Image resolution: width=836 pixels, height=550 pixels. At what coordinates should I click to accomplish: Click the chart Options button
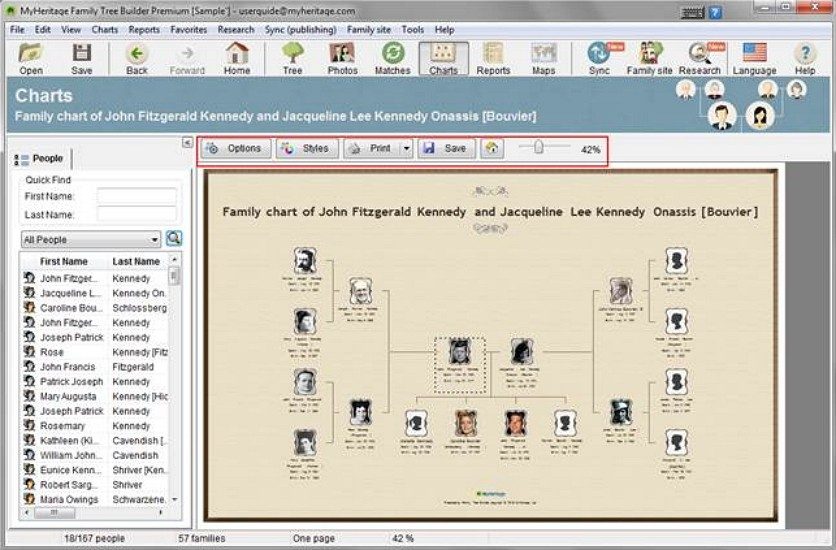[x=236, y=149]
